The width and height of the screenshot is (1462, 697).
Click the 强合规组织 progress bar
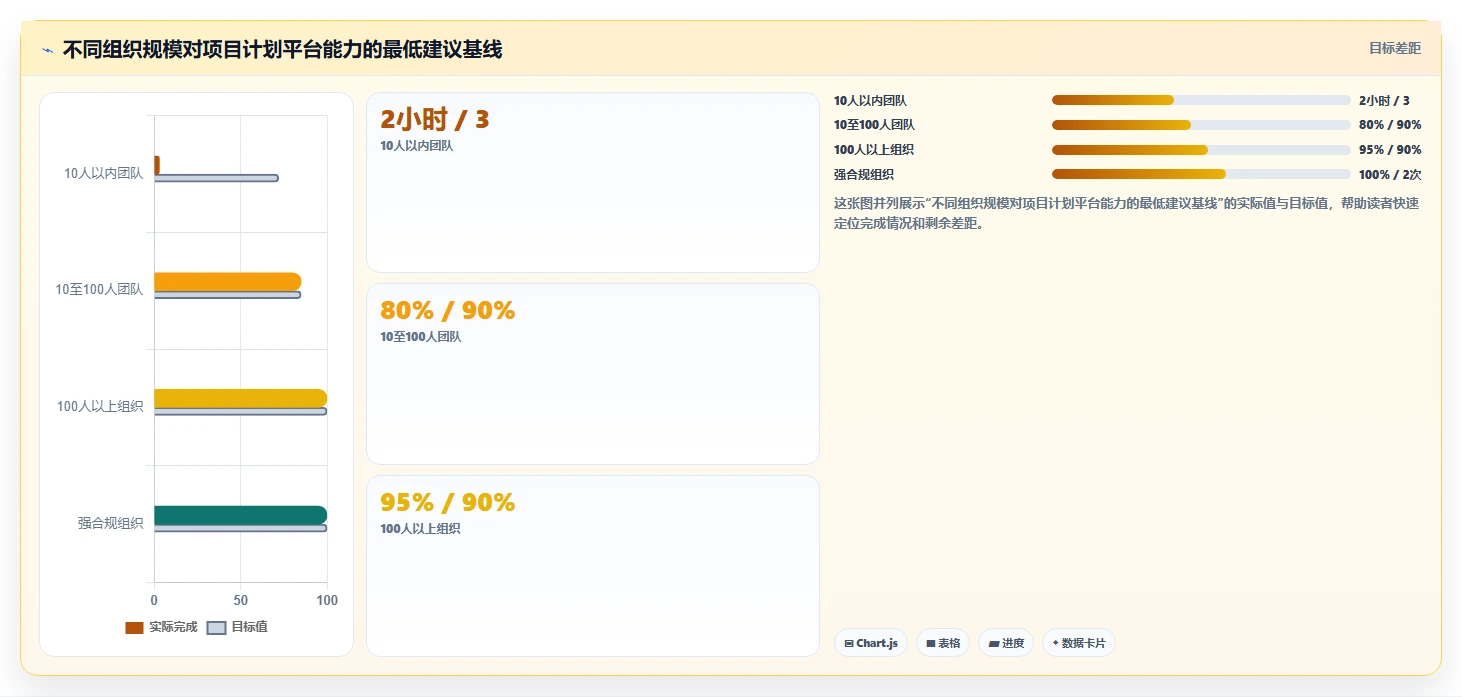click(1201, 174)
